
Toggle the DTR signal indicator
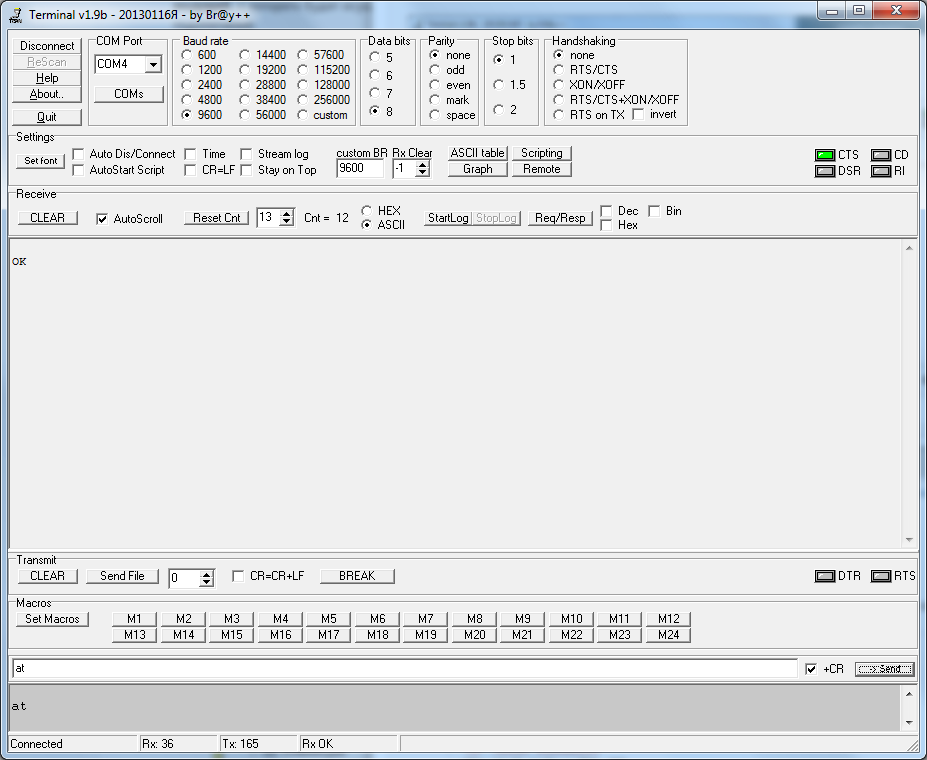(x=824, y=576)
